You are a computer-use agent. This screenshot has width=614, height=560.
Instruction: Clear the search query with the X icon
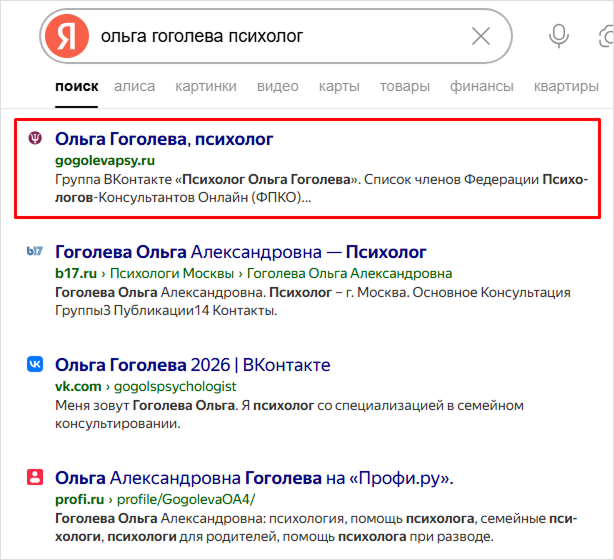coord(481,36)
